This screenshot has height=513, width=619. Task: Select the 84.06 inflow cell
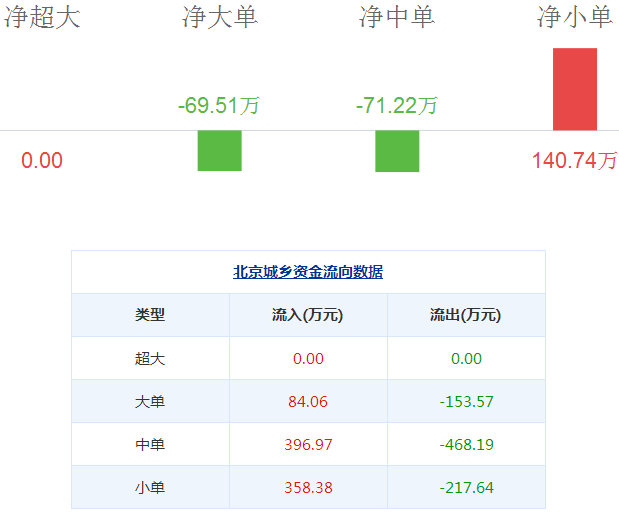click(308, 402)
